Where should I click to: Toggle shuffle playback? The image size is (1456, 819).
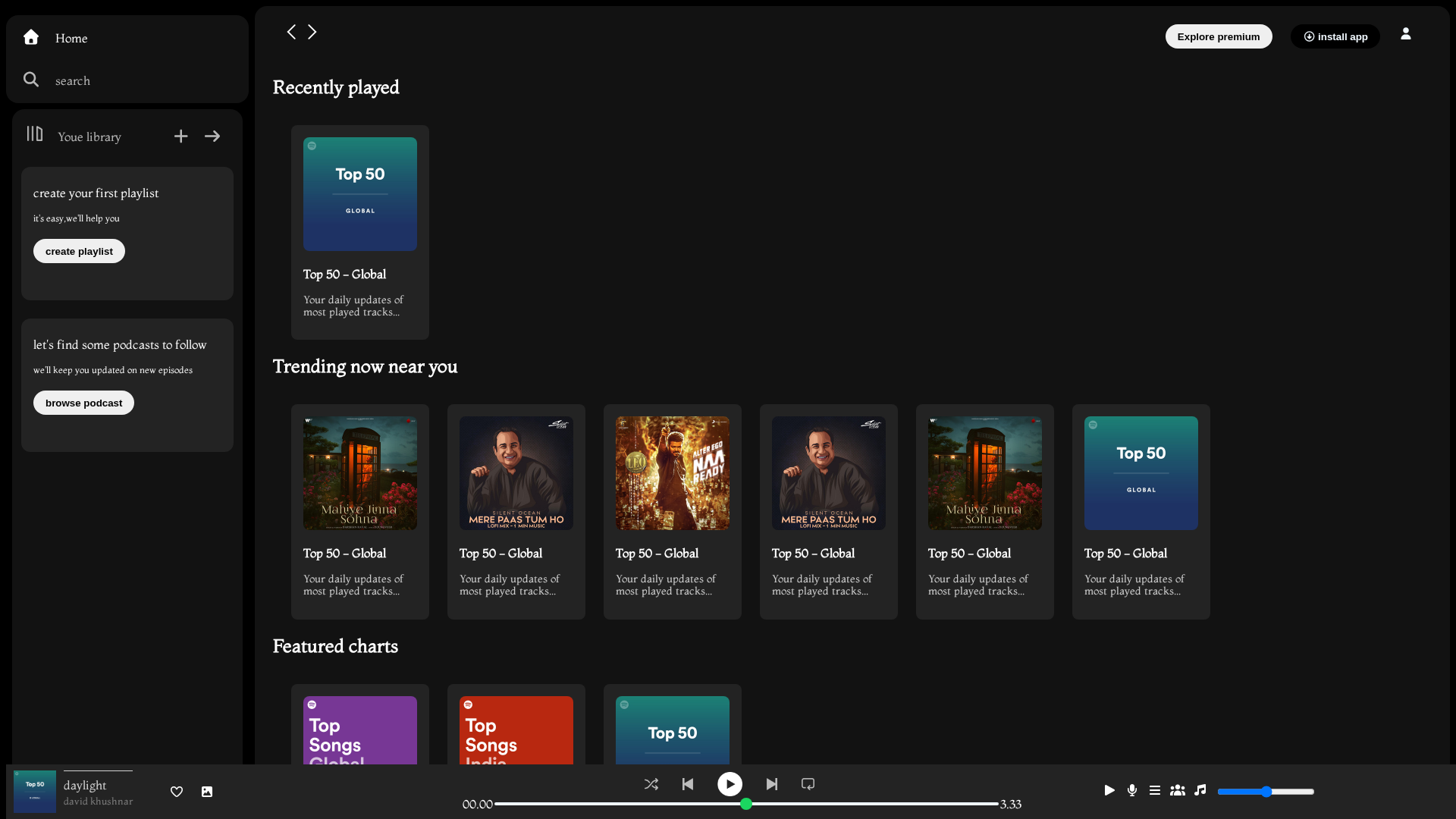651,784
